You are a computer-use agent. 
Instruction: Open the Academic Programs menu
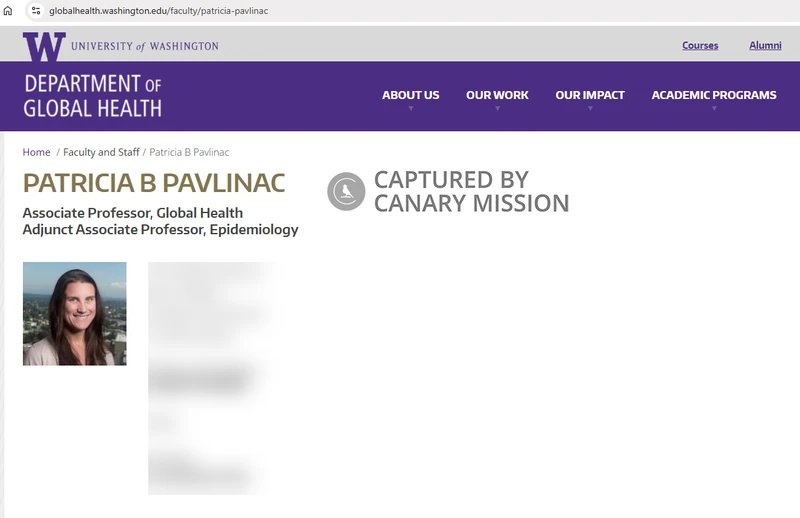point(714,95)
